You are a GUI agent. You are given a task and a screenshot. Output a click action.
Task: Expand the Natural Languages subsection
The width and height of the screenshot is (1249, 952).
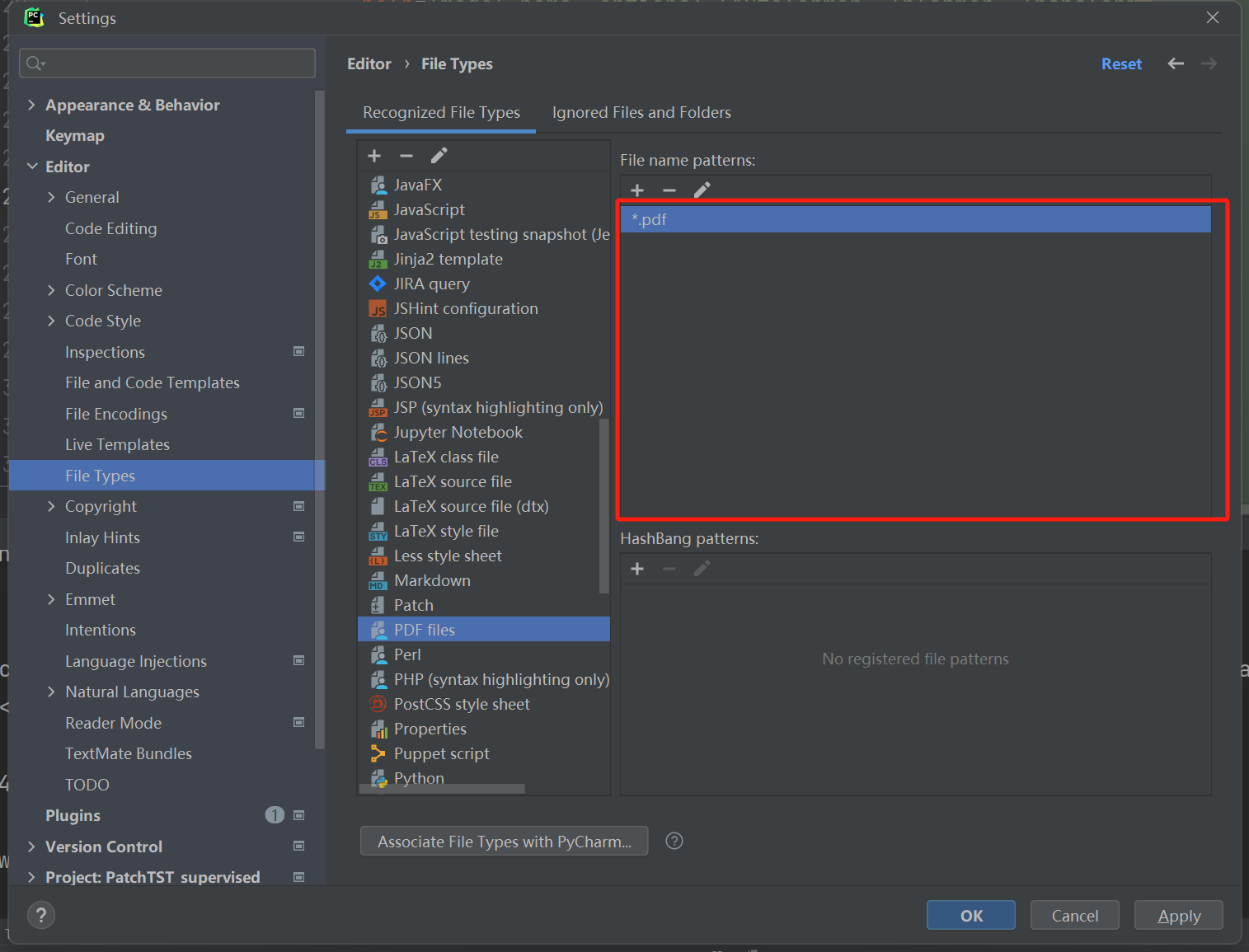[x=51, y=692]
